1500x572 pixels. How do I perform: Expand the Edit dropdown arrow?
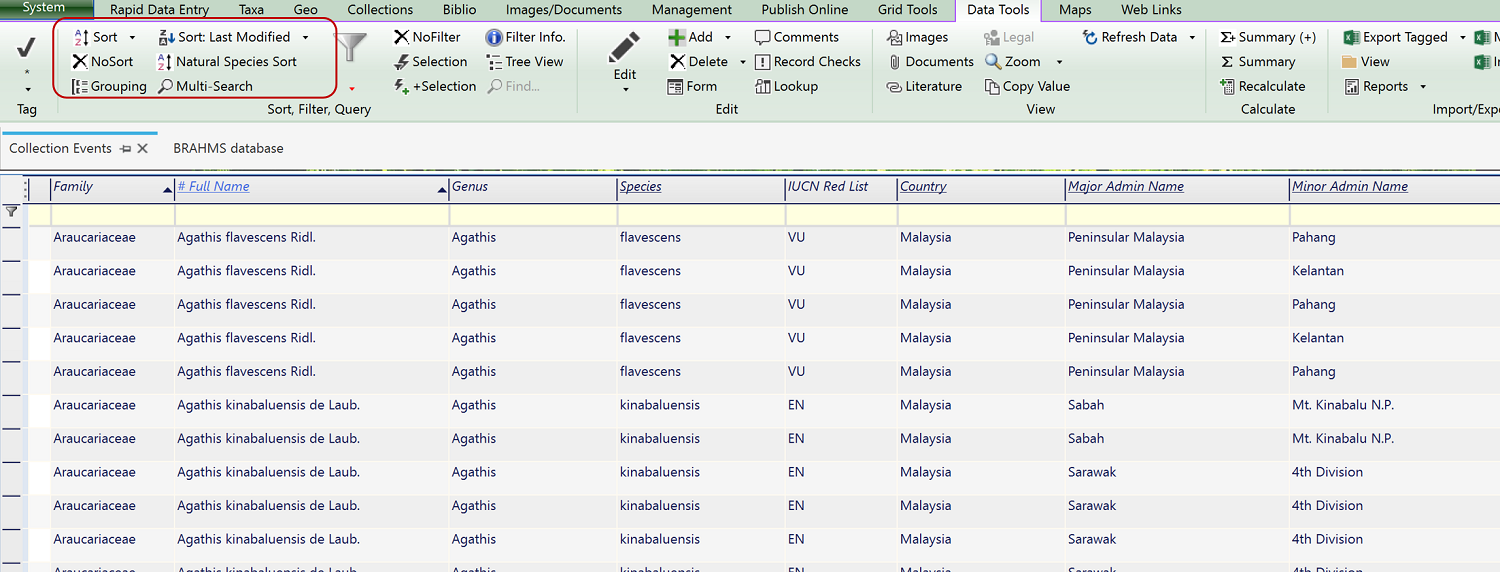pos(625,89)
